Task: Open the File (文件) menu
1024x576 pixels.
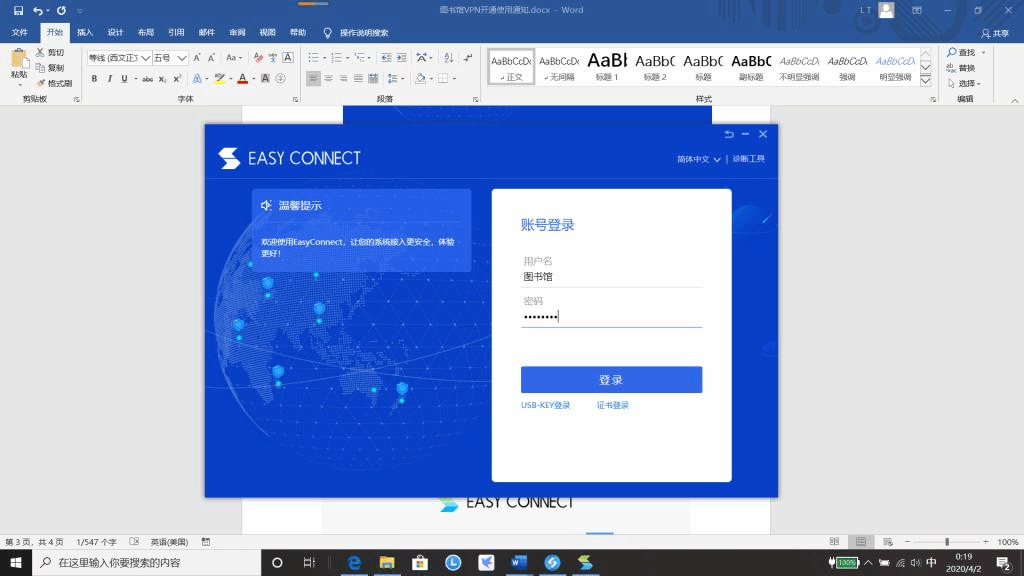Action: [20, 33]
